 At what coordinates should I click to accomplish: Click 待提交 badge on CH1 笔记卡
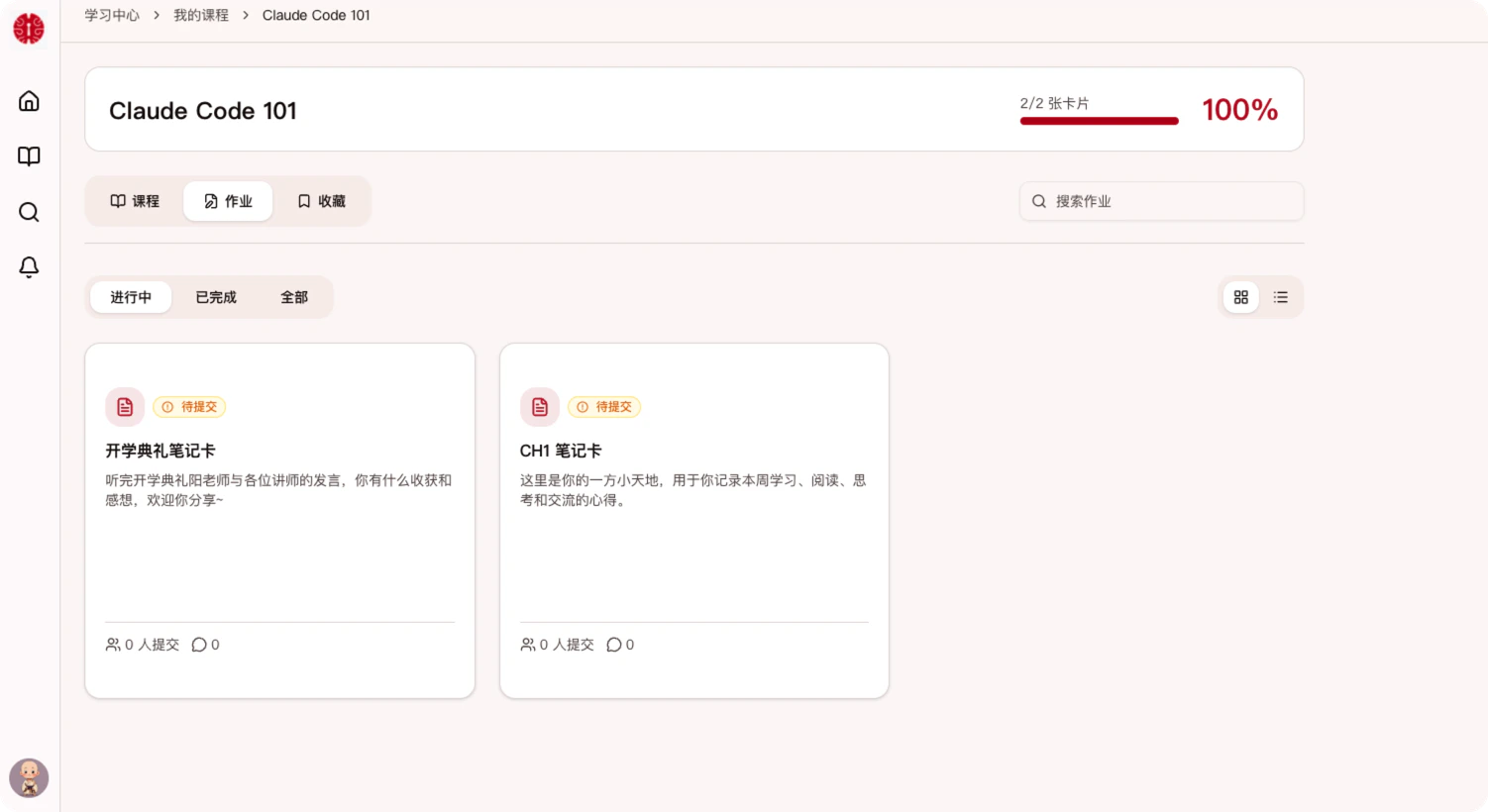[x=604, y=407]
